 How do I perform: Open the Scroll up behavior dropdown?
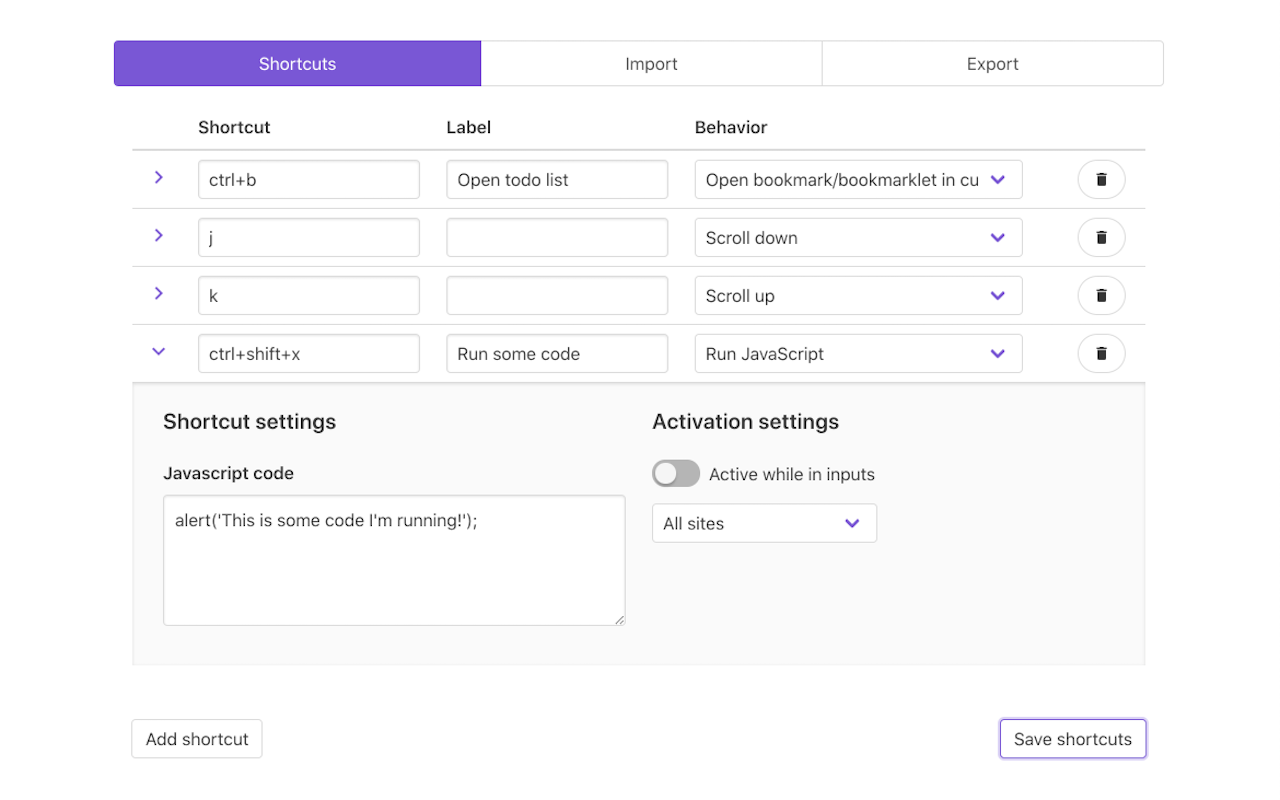[858, 295]
